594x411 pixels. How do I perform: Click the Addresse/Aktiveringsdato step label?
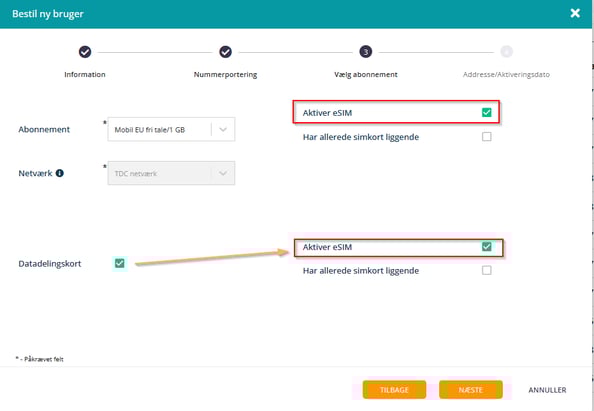pyautogui.click(x=506, y=75)
